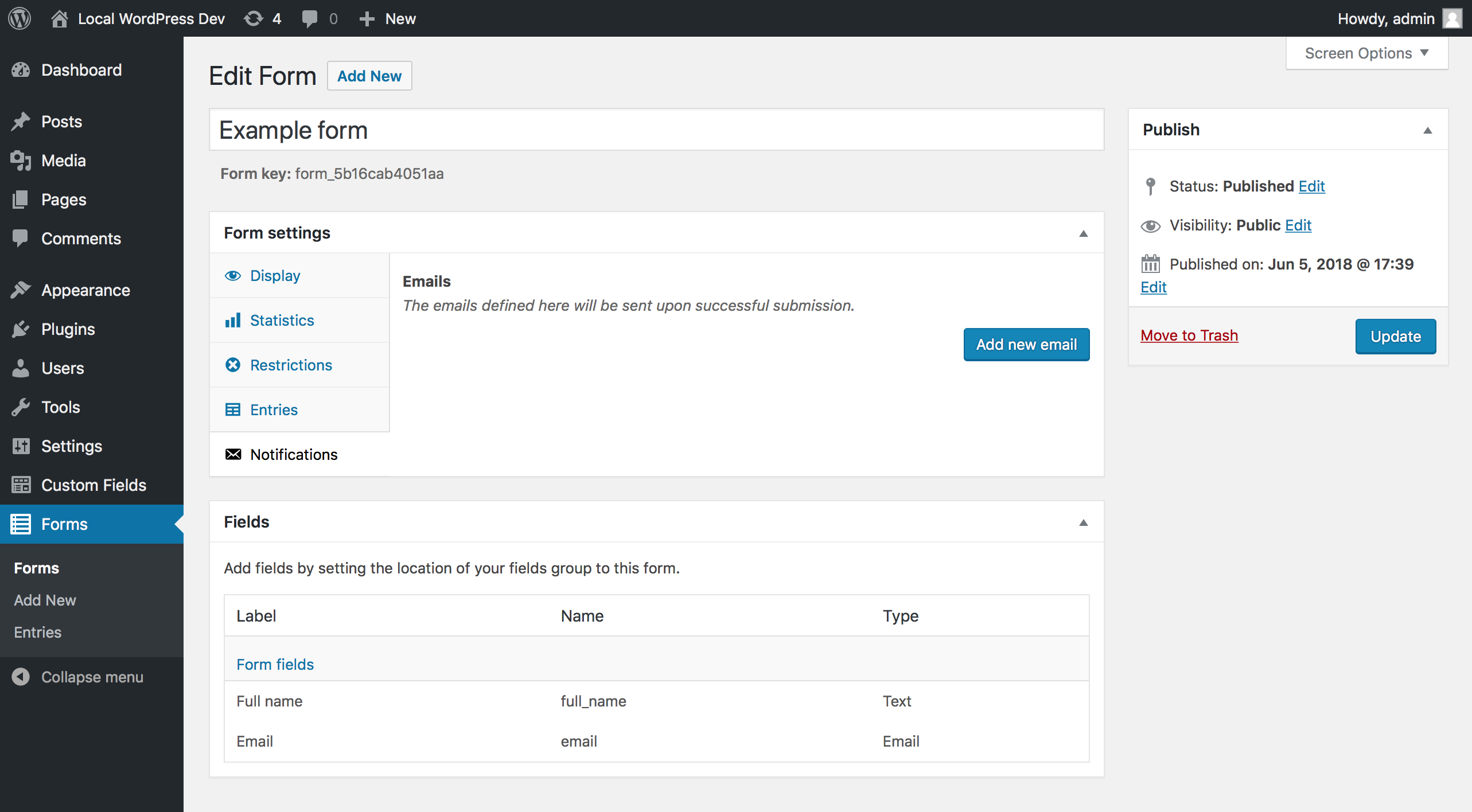Click the comments bubble icon in admin bar
This screenshot has height=812, width=1472.
310,18
